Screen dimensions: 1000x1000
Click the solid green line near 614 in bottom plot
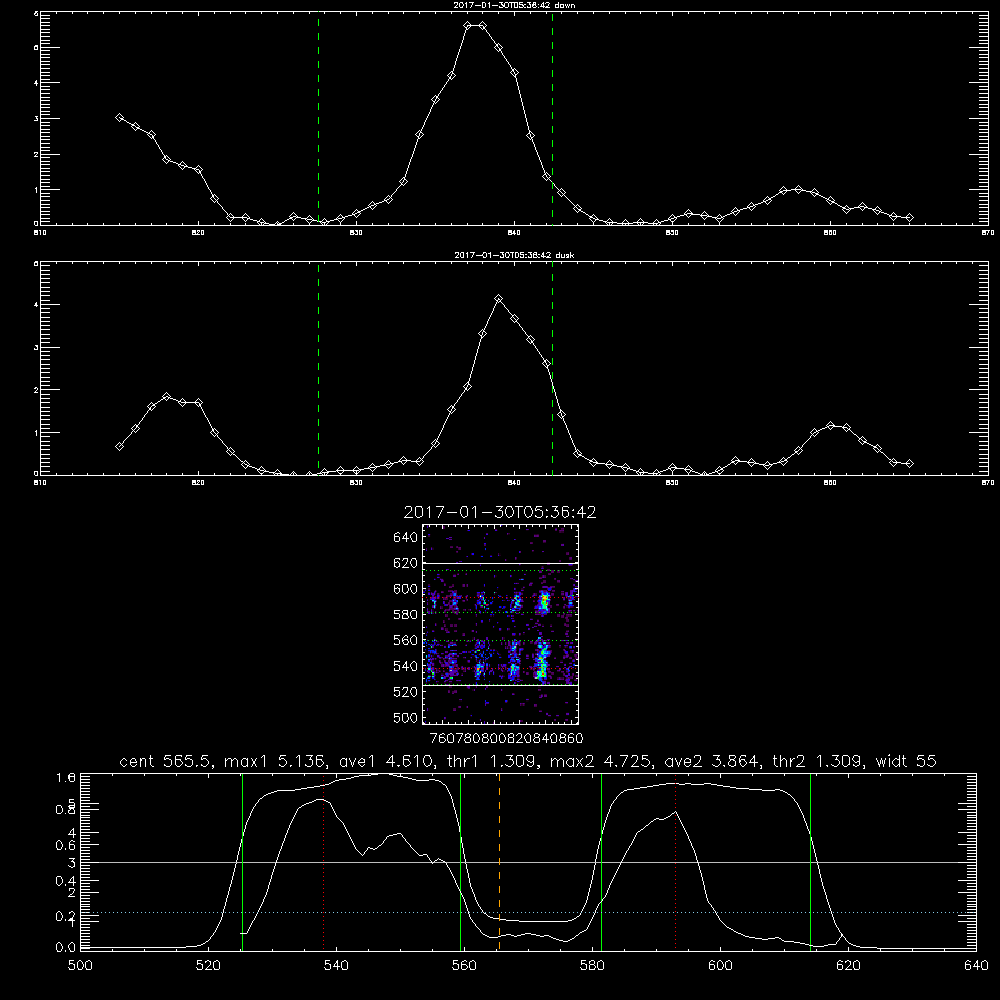[x=811, y=862]
